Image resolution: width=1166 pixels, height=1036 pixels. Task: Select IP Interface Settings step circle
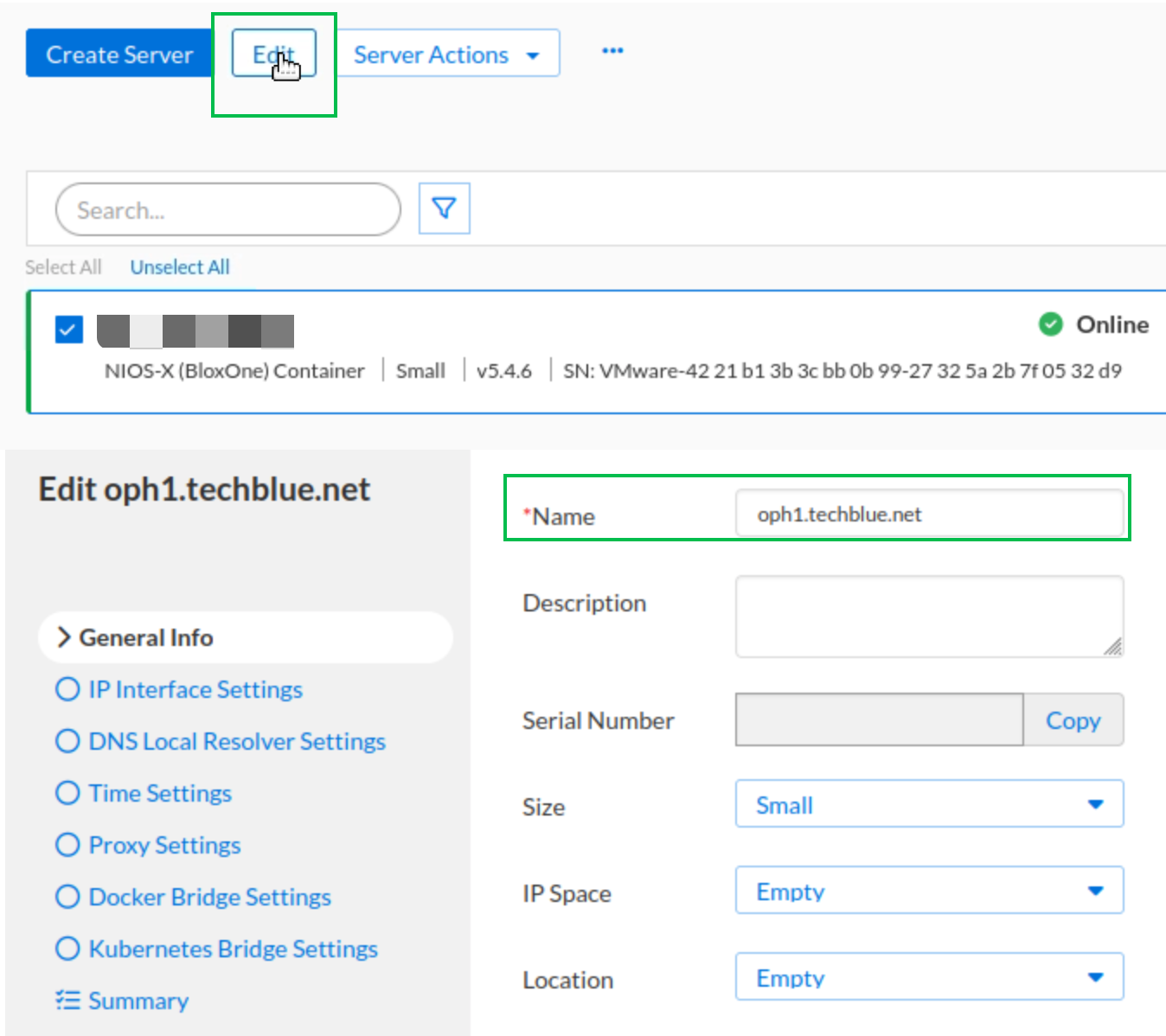67,689
